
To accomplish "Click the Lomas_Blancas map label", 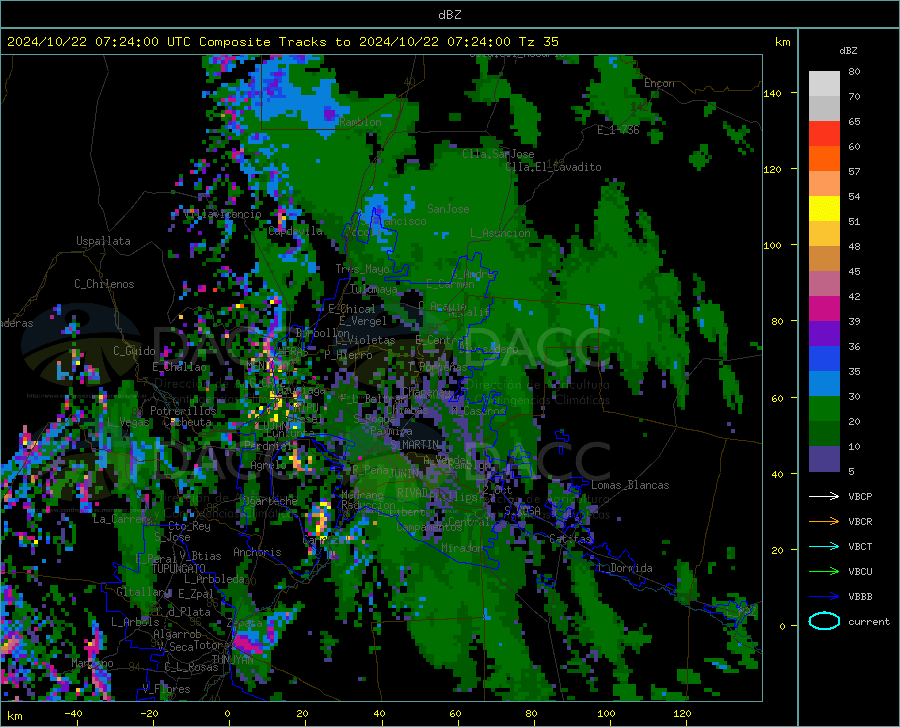I will click(630, 485).
